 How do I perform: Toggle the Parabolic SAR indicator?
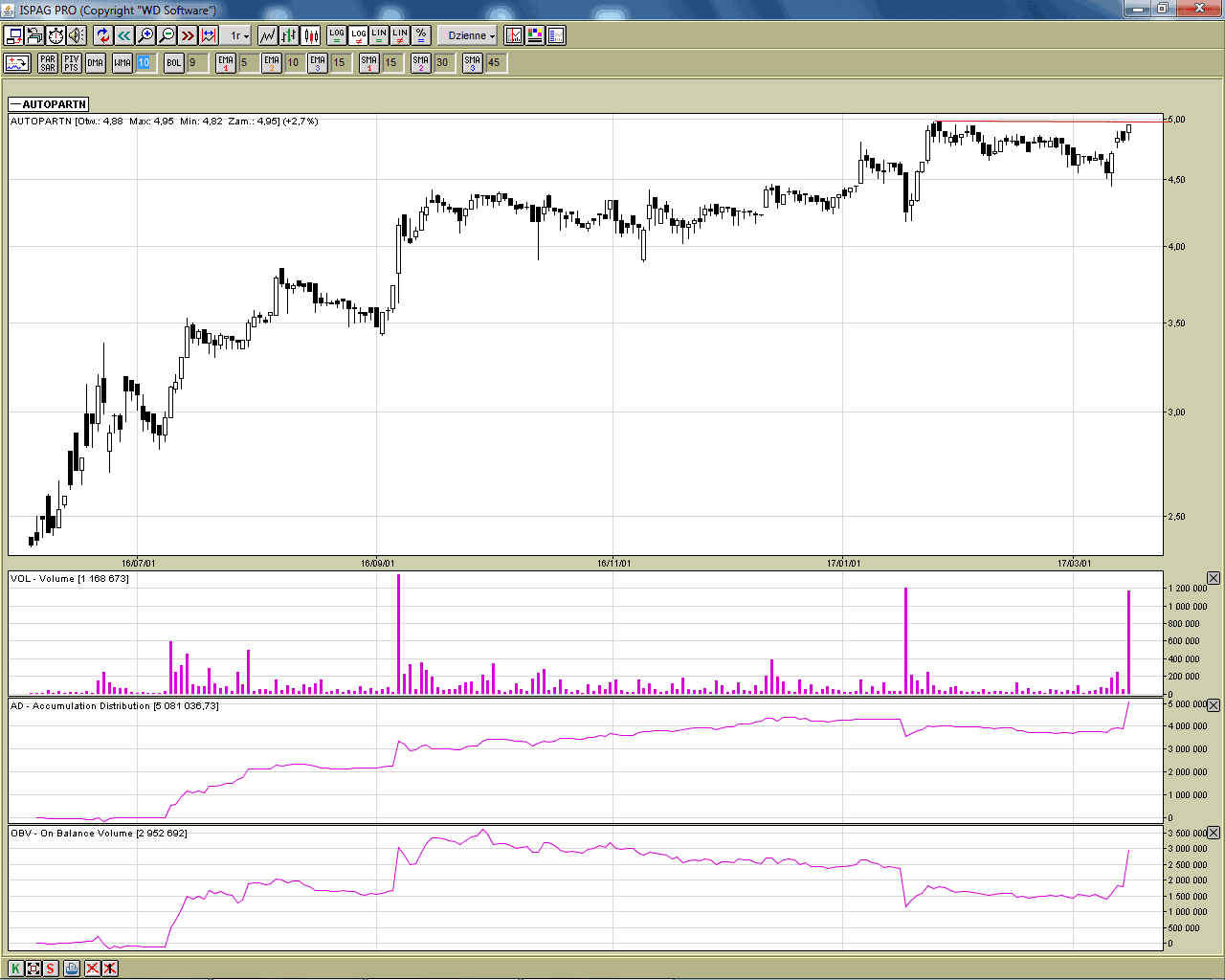(48, 63)
